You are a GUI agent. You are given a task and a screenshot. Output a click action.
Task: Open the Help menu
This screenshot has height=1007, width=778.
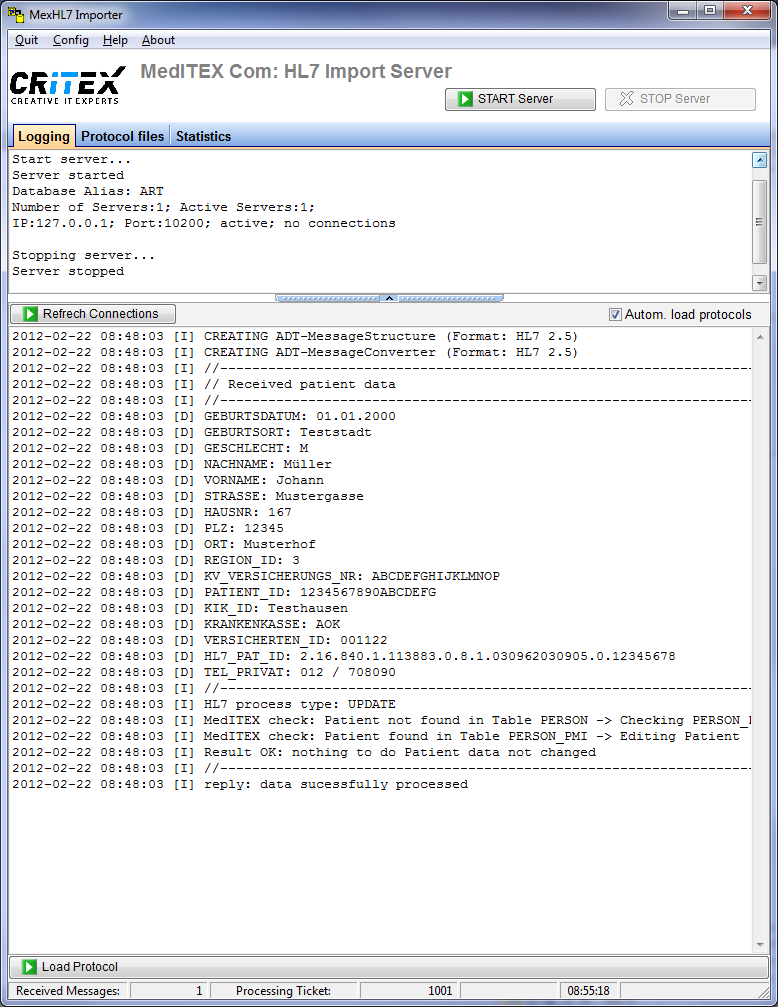[x=115, y=40]
